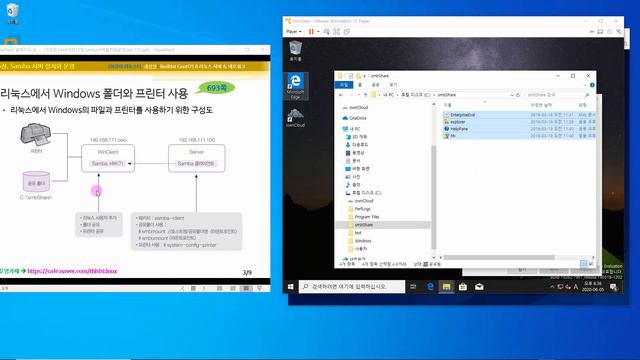Open the Recycle Bin on the VM desktop

coord(296,51)
